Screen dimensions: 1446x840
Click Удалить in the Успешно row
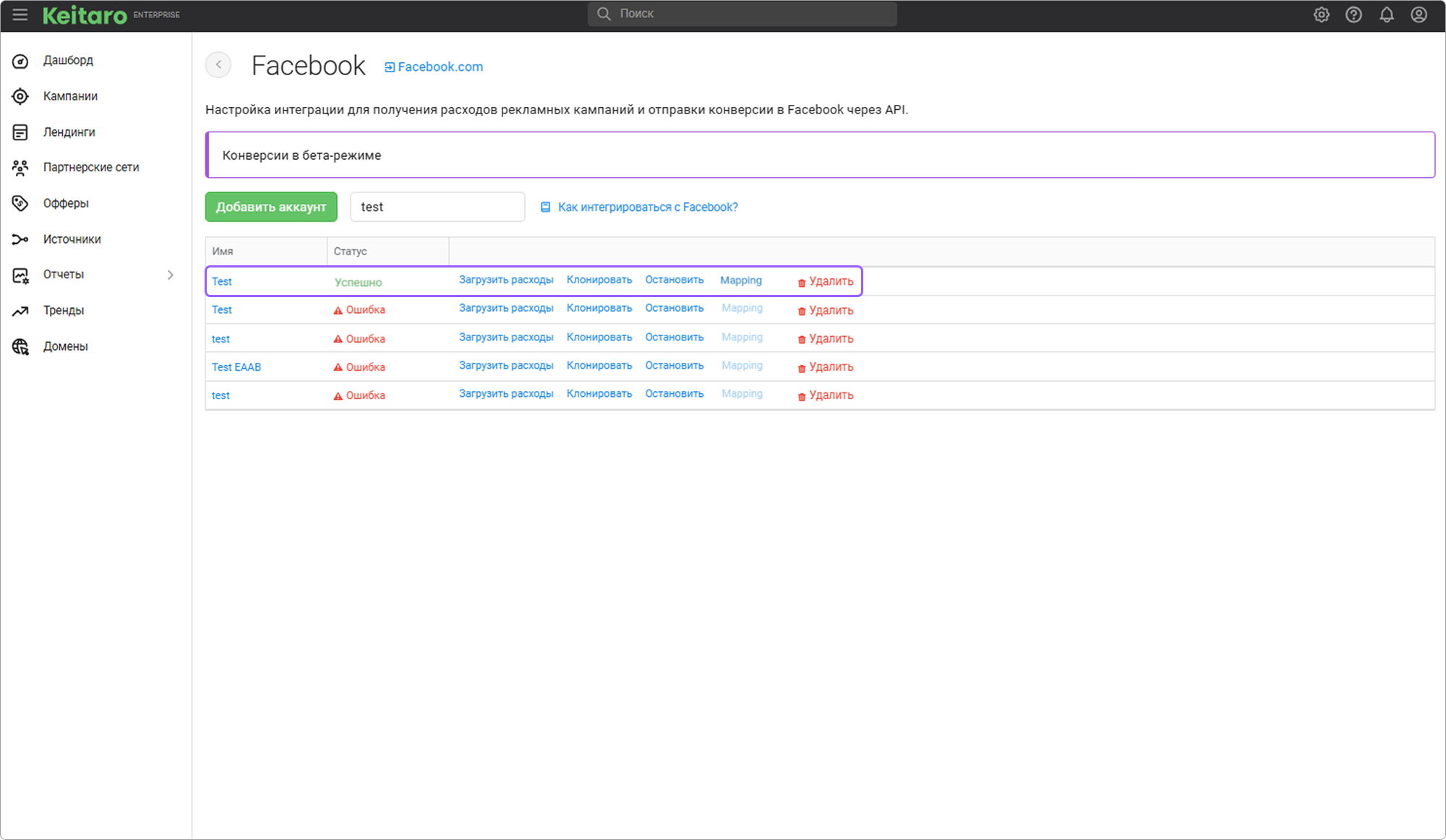[x=831, y=281]
